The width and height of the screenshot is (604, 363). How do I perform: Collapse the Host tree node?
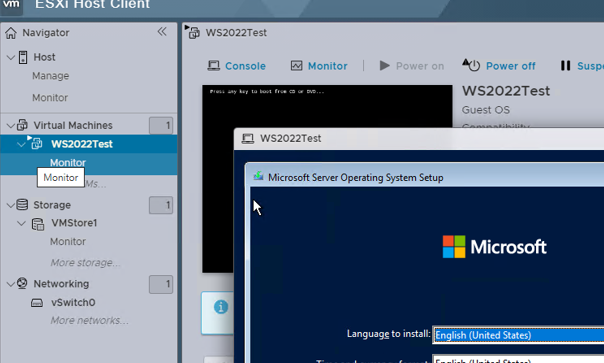click(11, 57)
